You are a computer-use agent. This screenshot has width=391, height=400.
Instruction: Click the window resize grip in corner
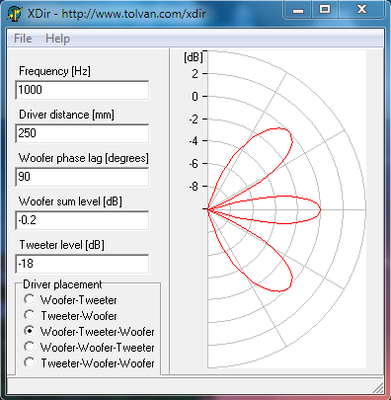click(377, 387)
